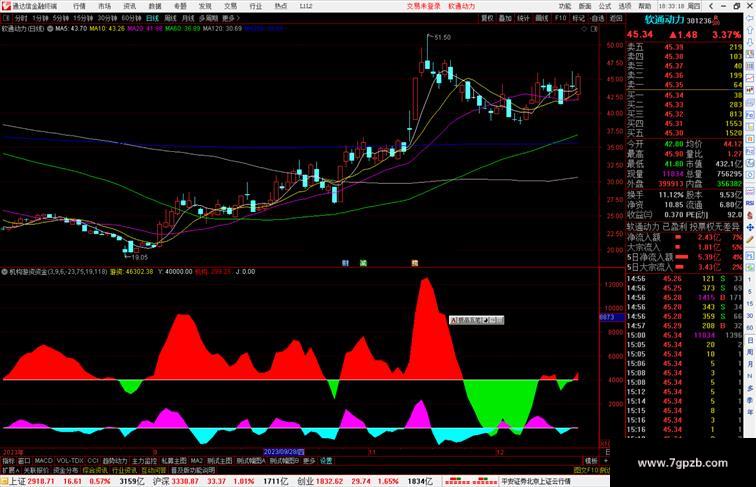Click the F10 button in chart toolbar

click(x=560, y=18)
